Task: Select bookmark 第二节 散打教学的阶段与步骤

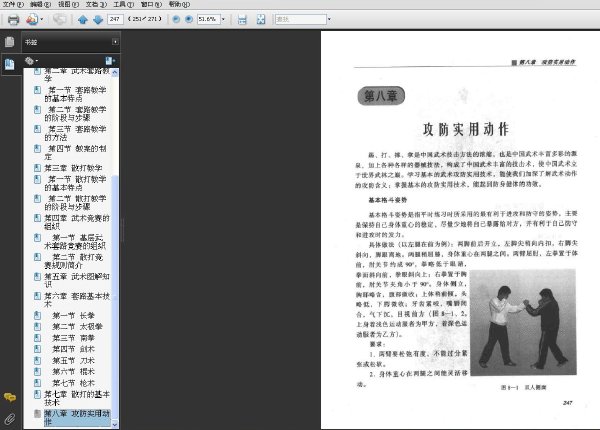Action: tap(75, 203)
